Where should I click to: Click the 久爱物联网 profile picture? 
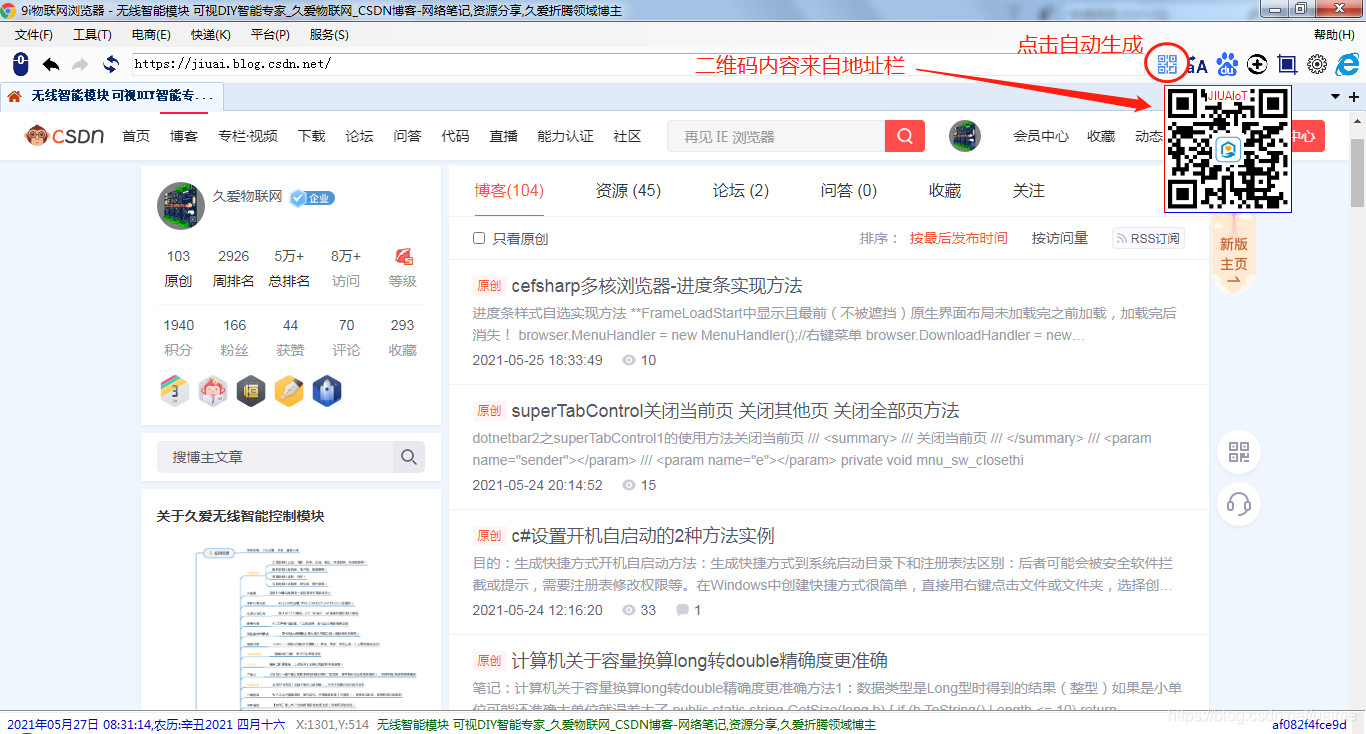pyautogui.click(x=181, y=206)
